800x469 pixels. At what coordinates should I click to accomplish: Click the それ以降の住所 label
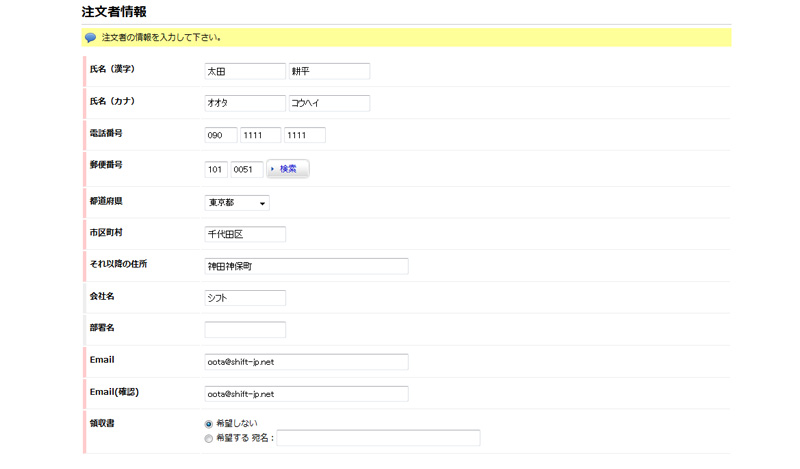(x=118, y=264)
